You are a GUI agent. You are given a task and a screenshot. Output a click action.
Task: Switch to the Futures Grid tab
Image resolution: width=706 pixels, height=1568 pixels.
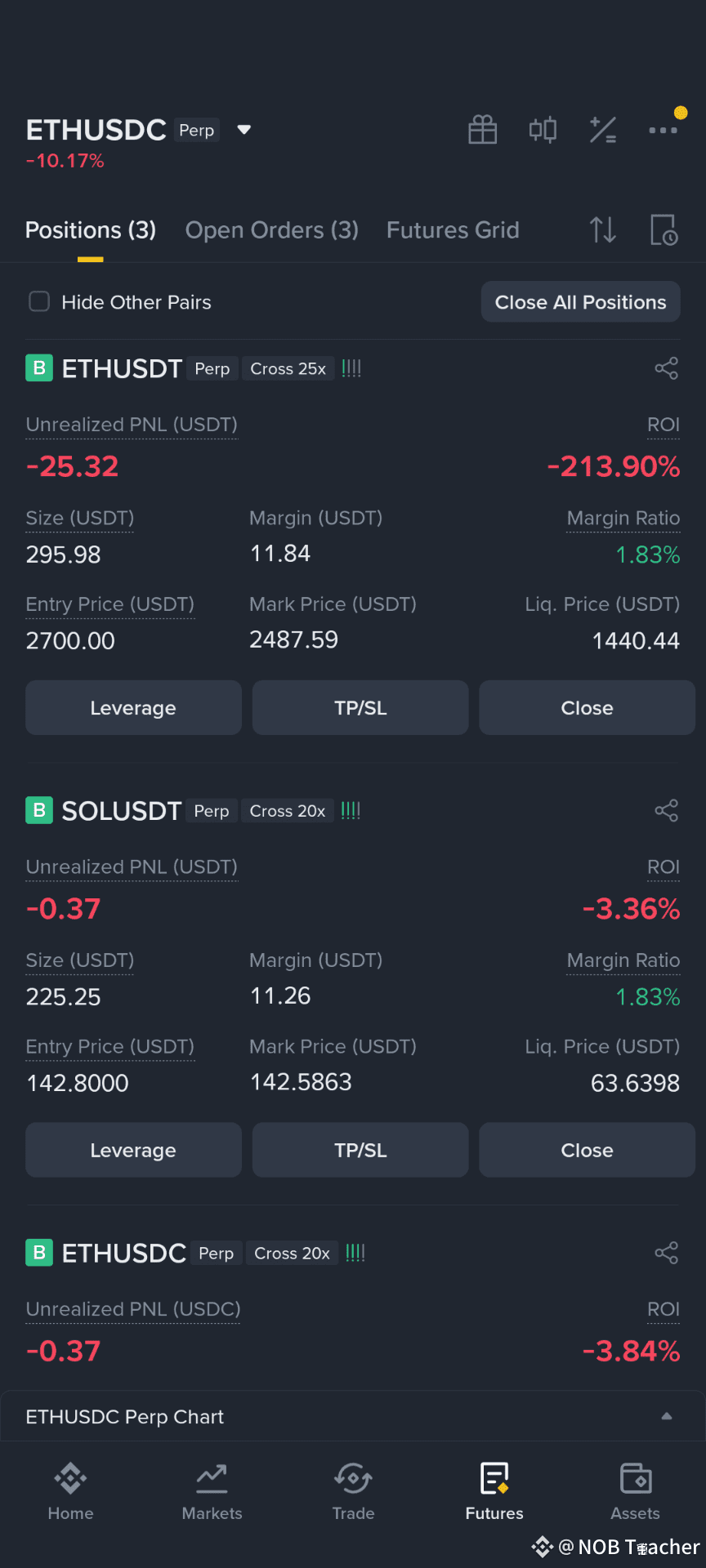(453, 230)
